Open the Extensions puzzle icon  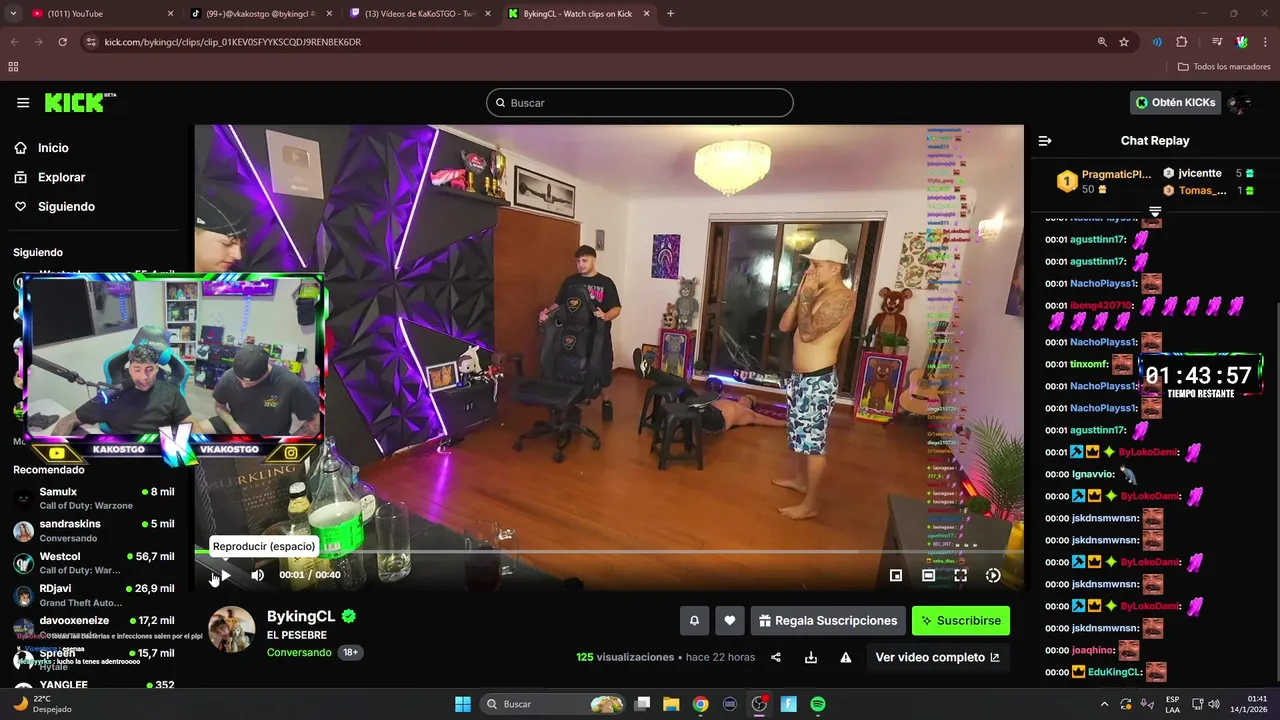pyautogui.click(x=1181, y=42)
